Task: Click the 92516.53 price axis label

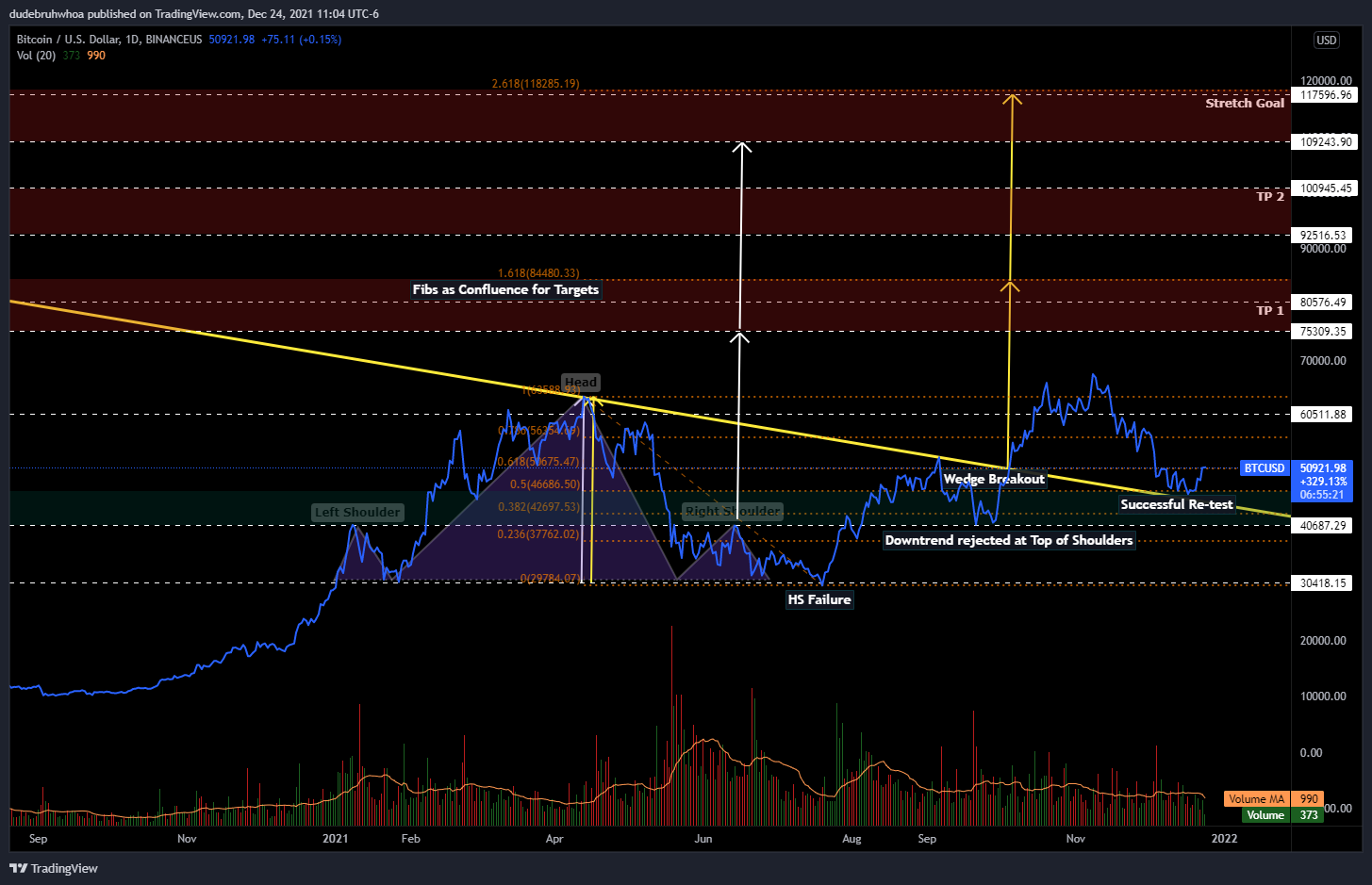Action: pyautogui.click(x=1323, y=236)
